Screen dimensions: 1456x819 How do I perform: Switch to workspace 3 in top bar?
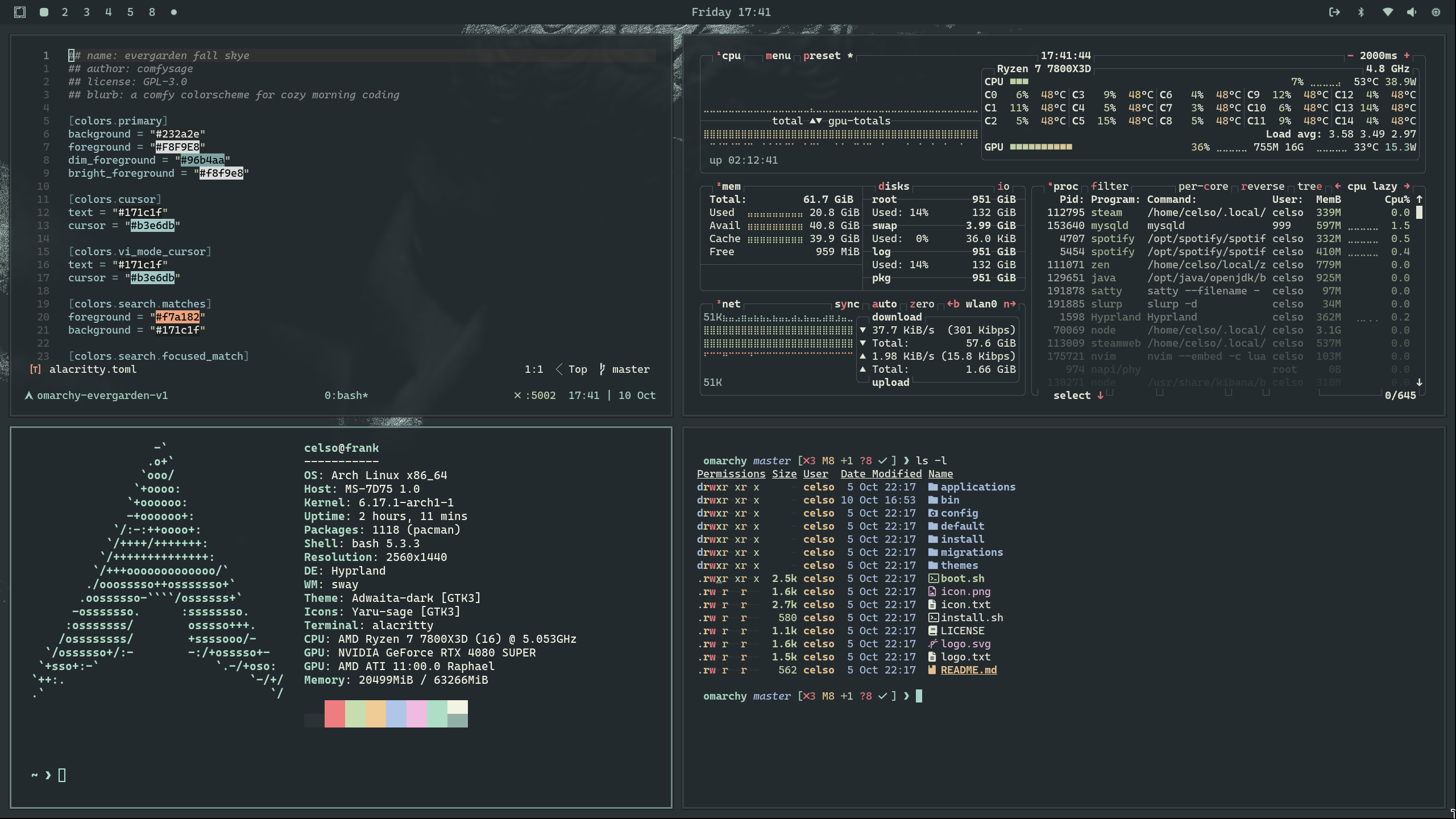(86, 12)
